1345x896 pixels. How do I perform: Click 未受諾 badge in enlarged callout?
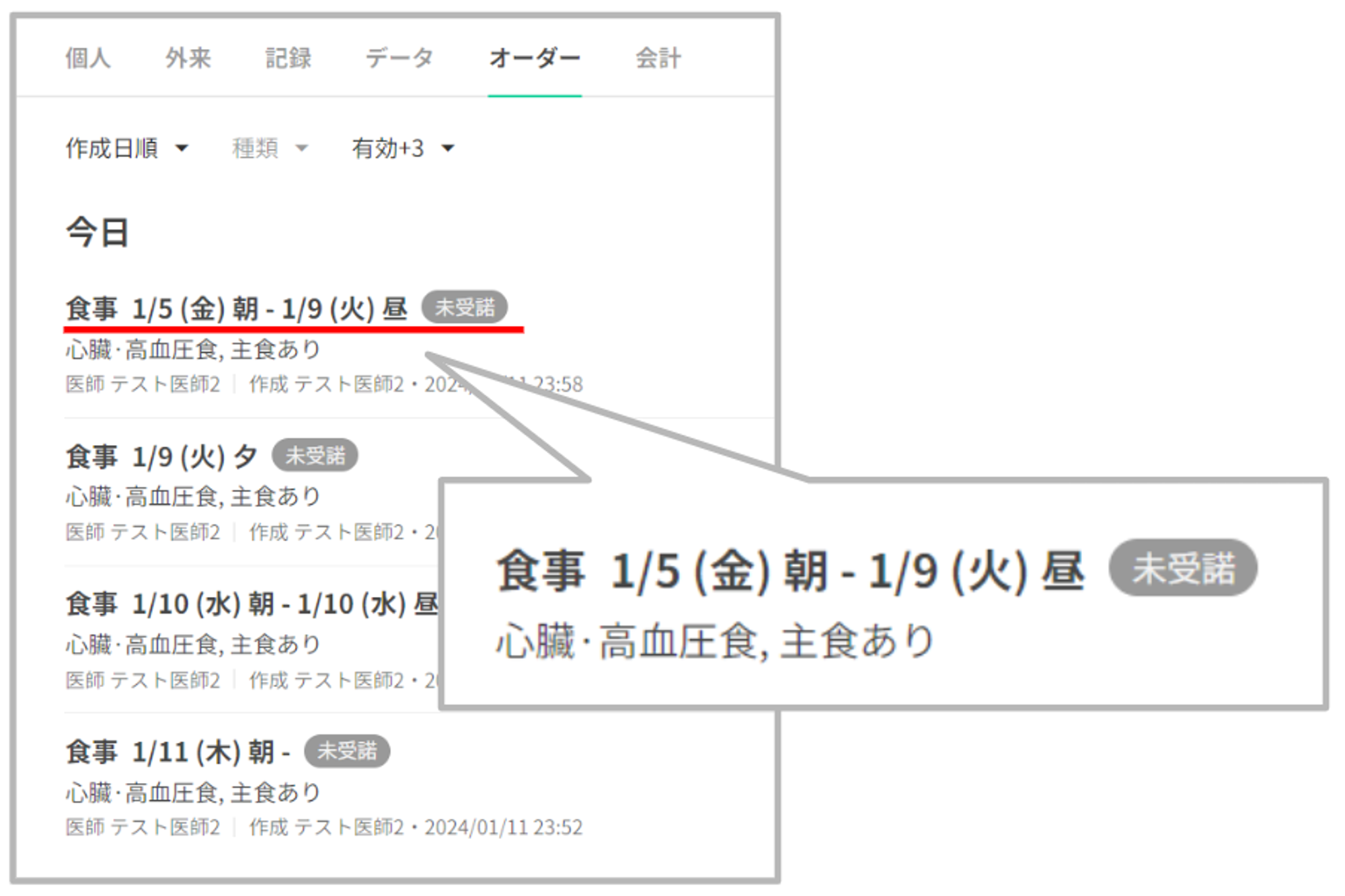[1183, 568]
